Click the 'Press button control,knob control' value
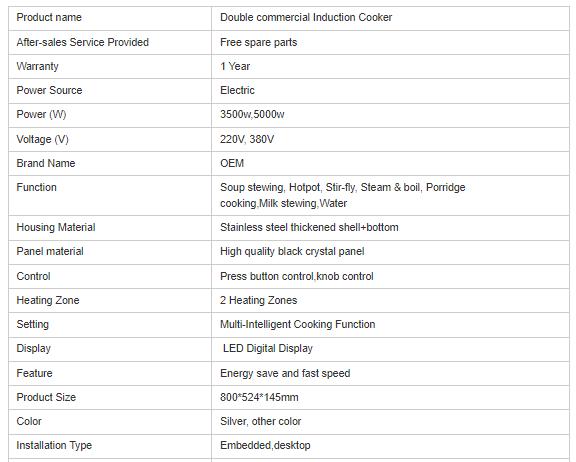The image size is (576, 462). click(x=296, y=276)
